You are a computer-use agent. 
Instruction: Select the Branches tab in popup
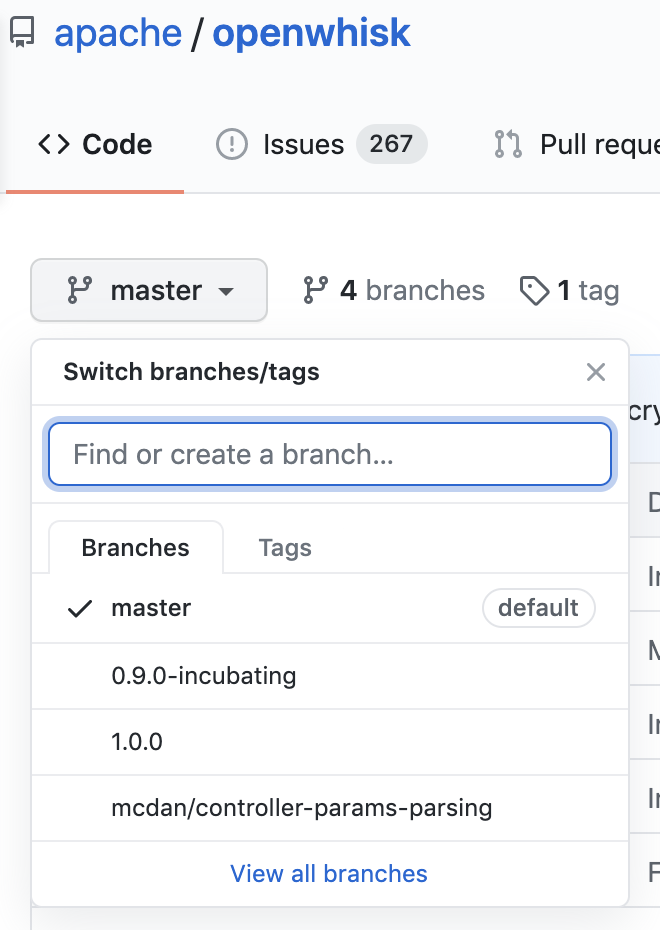tap(136, 547)
